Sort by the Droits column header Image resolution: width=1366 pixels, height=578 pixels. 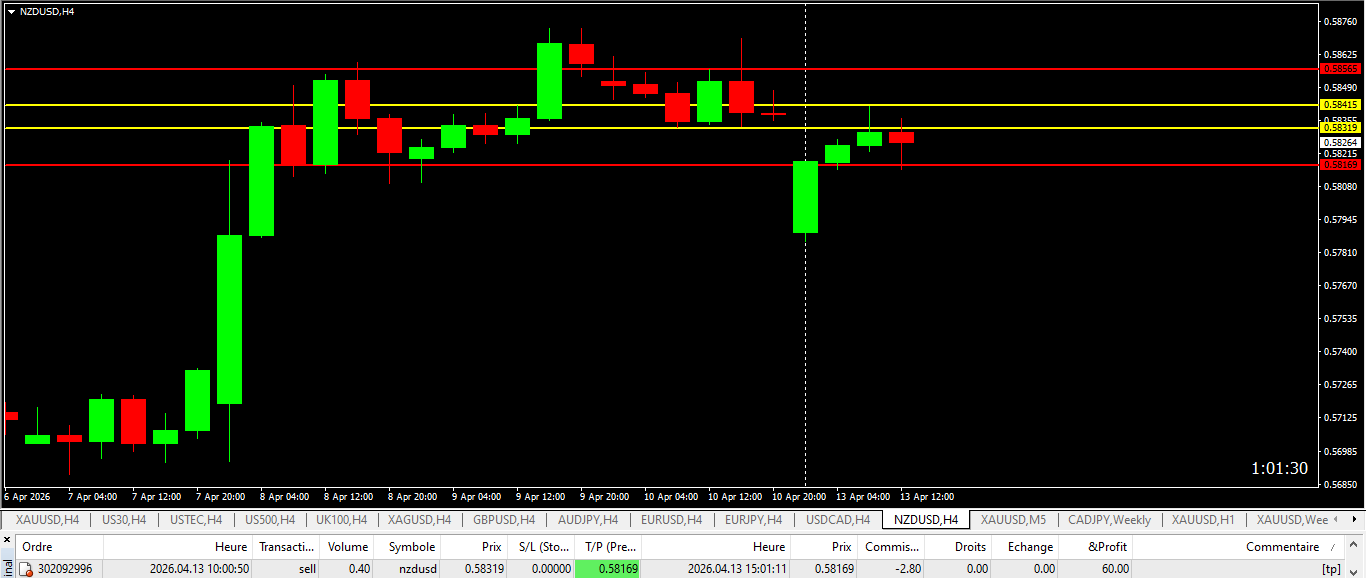[x=959, y=547]
